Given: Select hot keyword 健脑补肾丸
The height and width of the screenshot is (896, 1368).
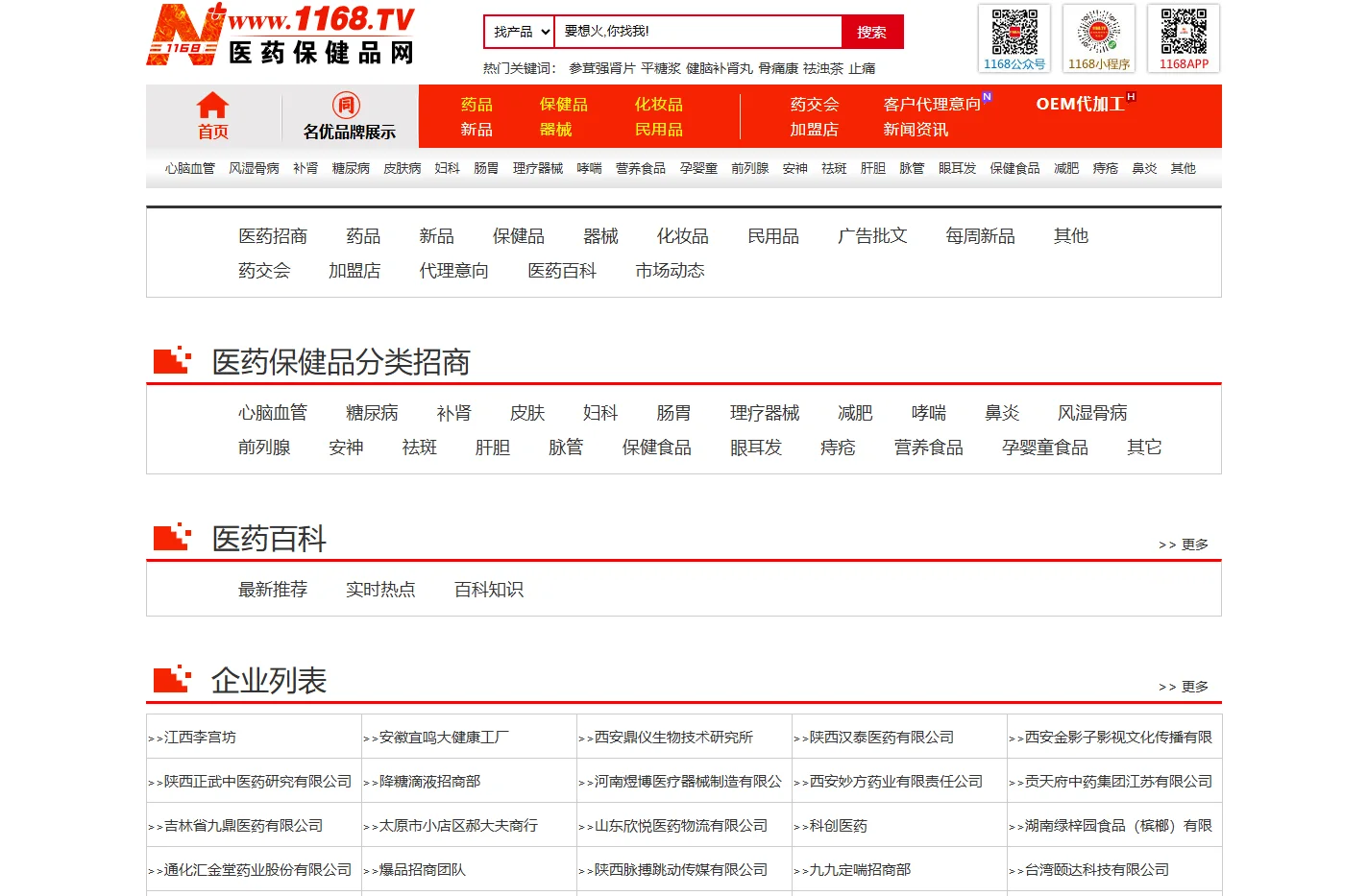Looking at the screenshot, I should 720,68.
